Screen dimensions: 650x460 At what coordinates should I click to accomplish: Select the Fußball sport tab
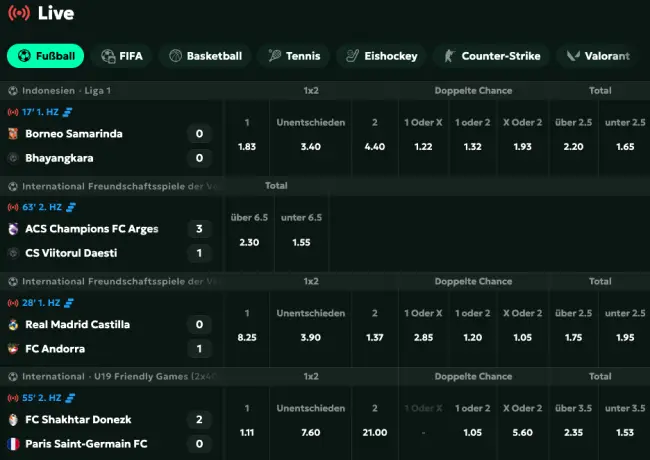tap(45, 56)
